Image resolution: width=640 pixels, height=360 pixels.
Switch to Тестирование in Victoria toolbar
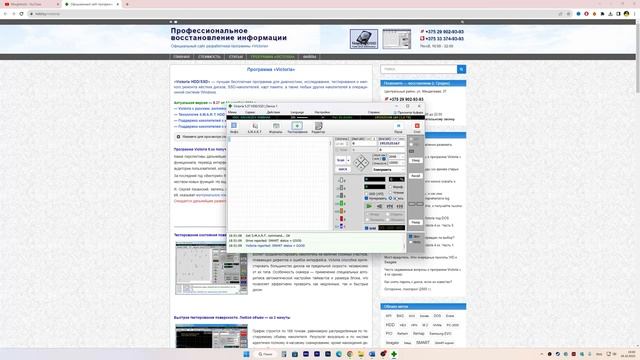(x=297, y=128)
